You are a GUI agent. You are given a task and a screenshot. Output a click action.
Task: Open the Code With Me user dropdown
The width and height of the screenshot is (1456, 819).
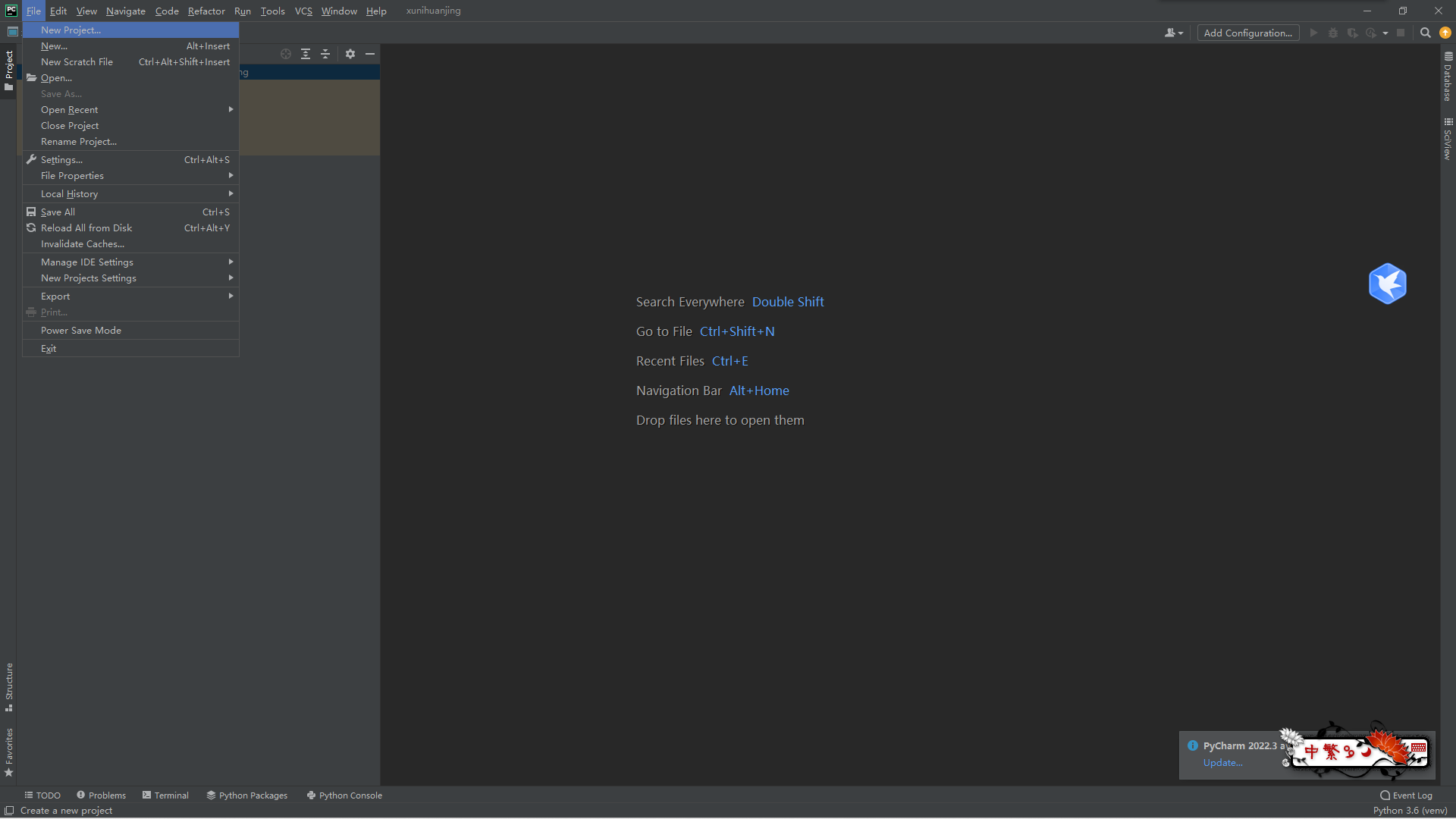pyautogui.click(x=1173, y=33)
